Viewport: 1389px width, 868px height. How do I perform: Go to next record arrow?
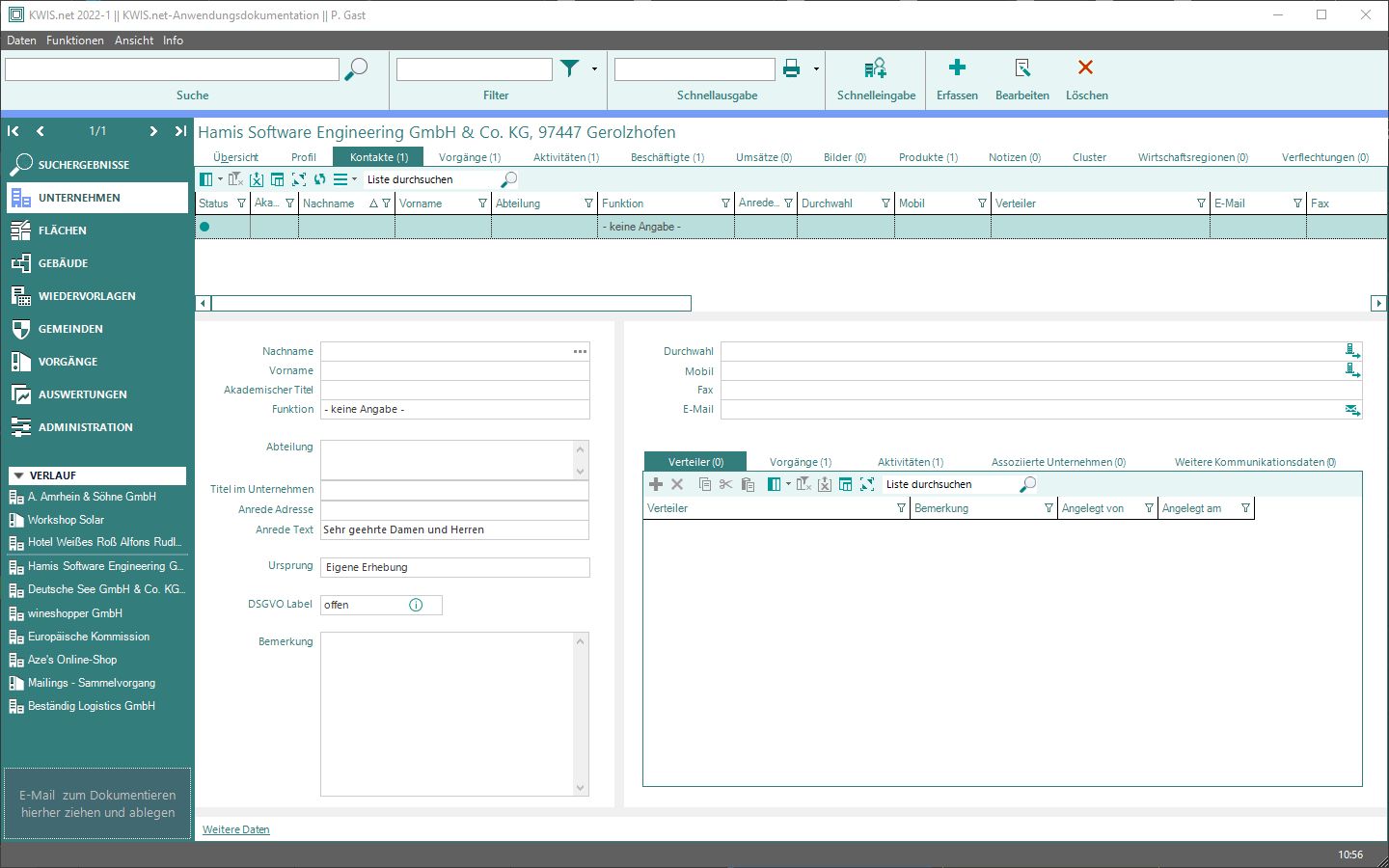(153, 131)
